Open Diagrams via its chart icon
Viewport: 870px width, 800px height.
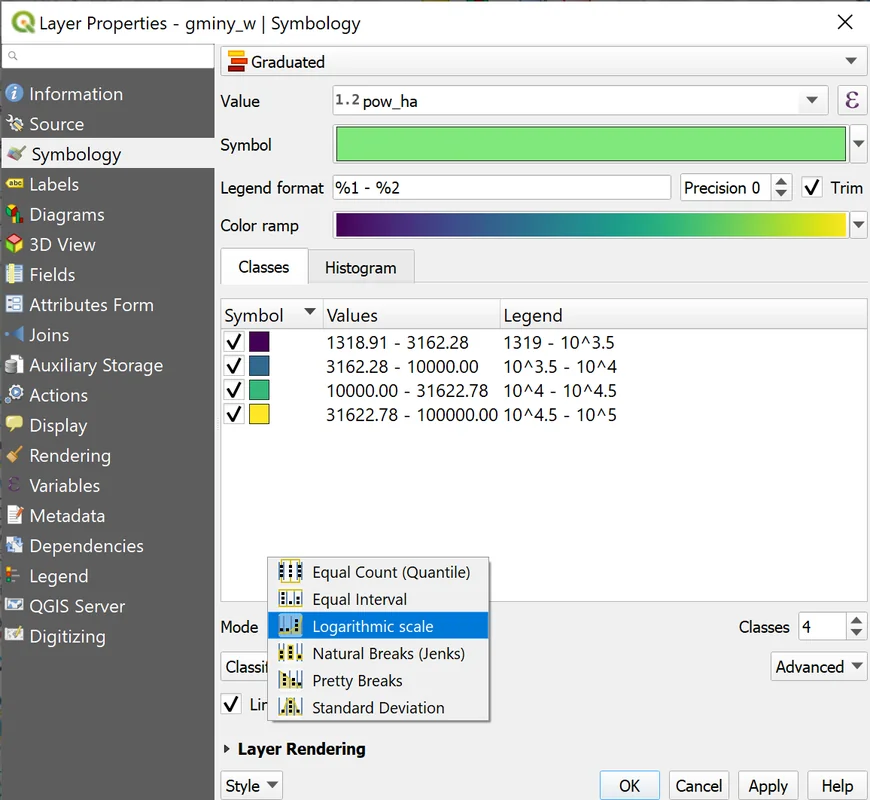click(14, 214)
